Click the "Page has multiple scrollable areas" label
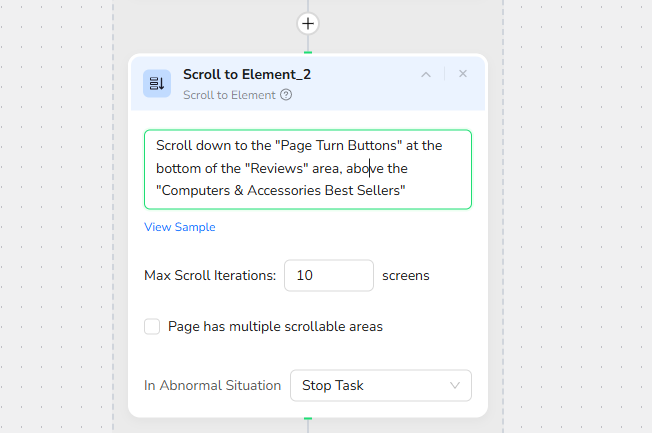Screen dimensions: 652x433 (x=275, y=326)
